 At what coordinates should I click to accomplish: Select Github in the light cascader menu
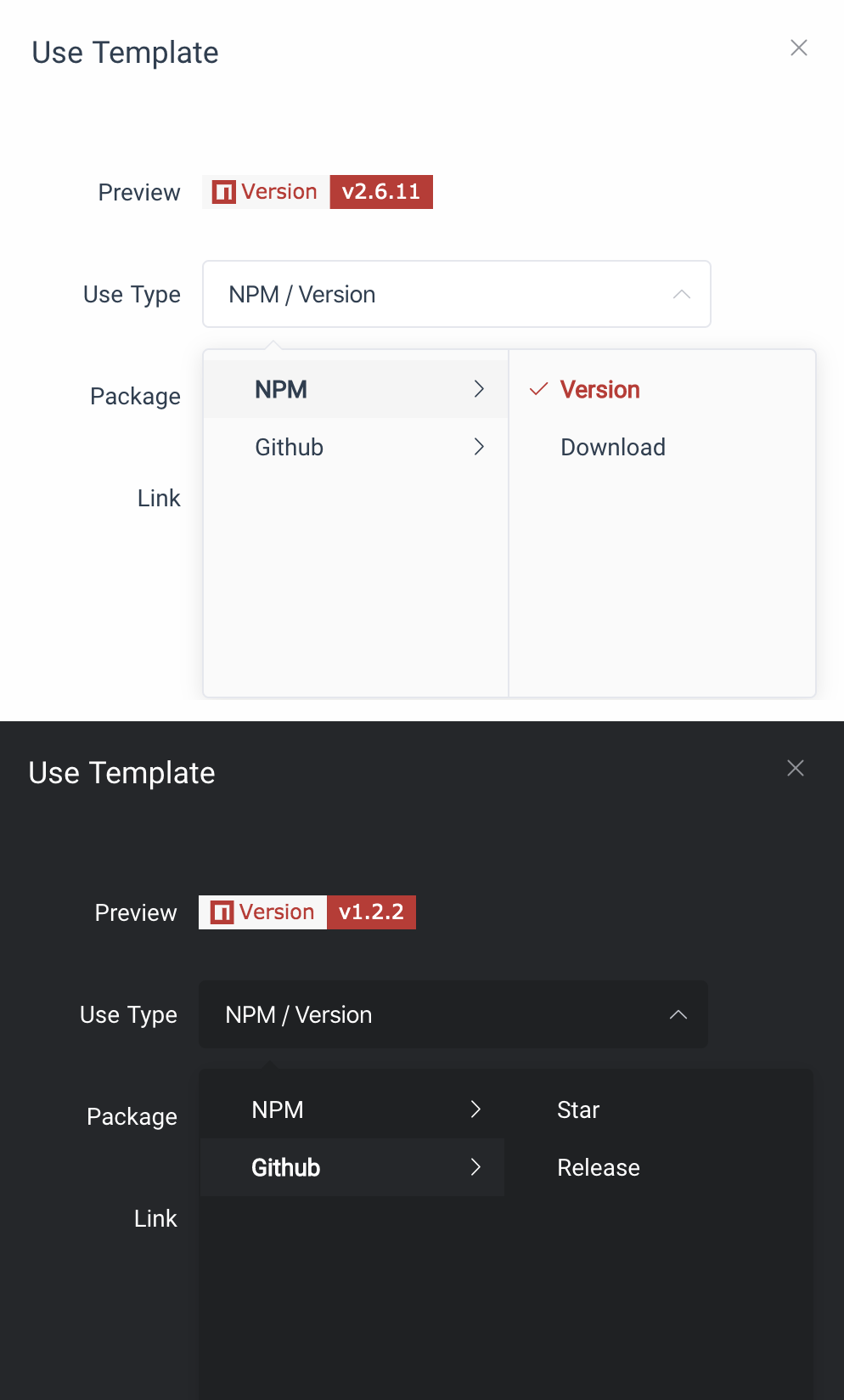pyautogui.click(x=289, y=447)
